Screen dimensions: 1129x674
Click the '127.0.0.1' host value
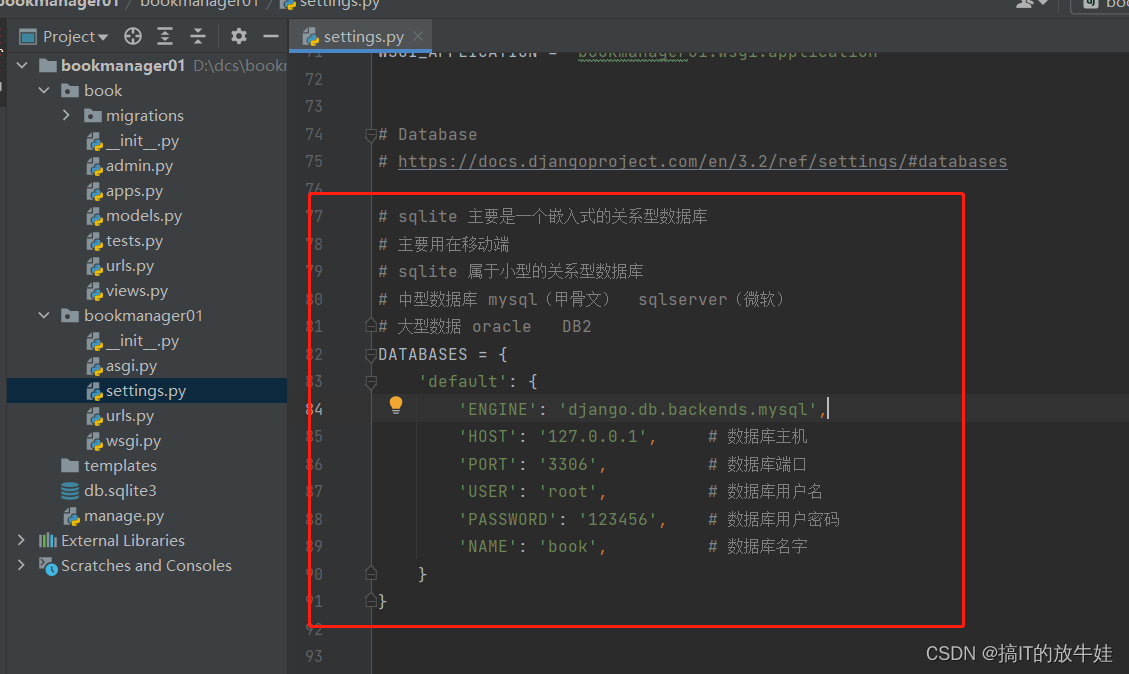593,436
